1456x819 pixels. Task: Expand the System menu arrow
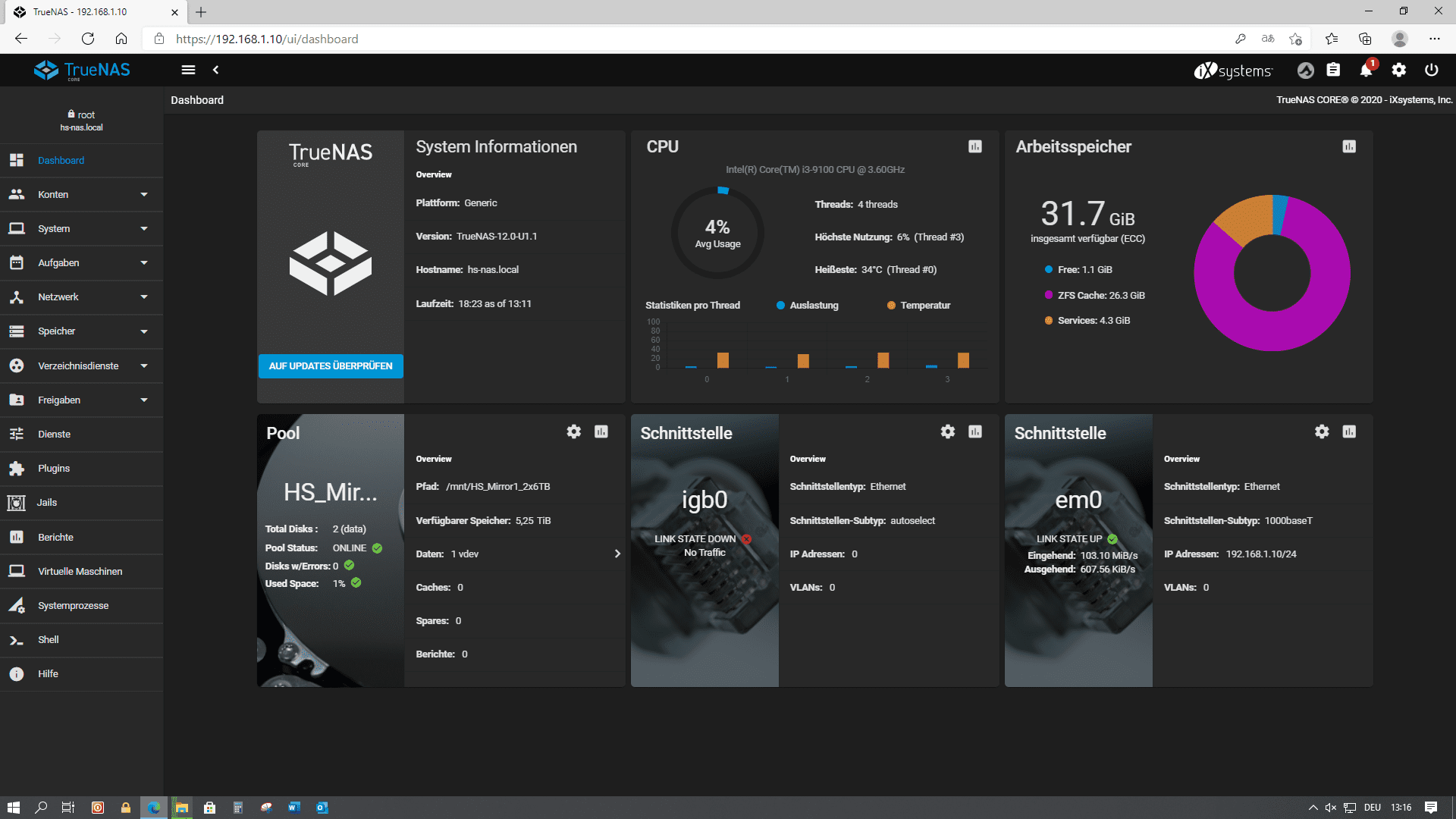coord(144,229)
